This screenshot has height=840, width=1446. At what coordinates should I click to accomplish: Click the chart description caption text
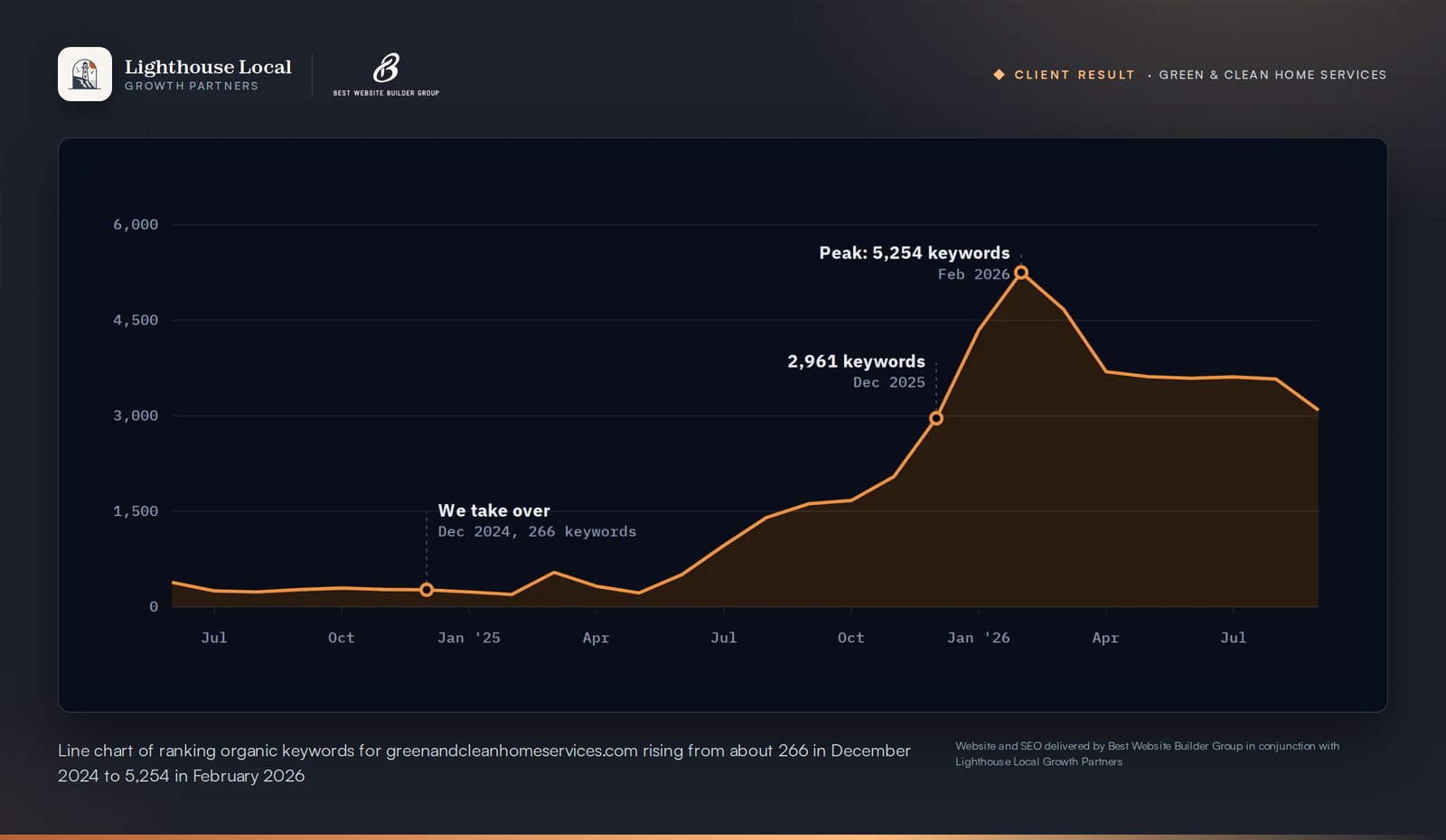(x=484, y=763)
